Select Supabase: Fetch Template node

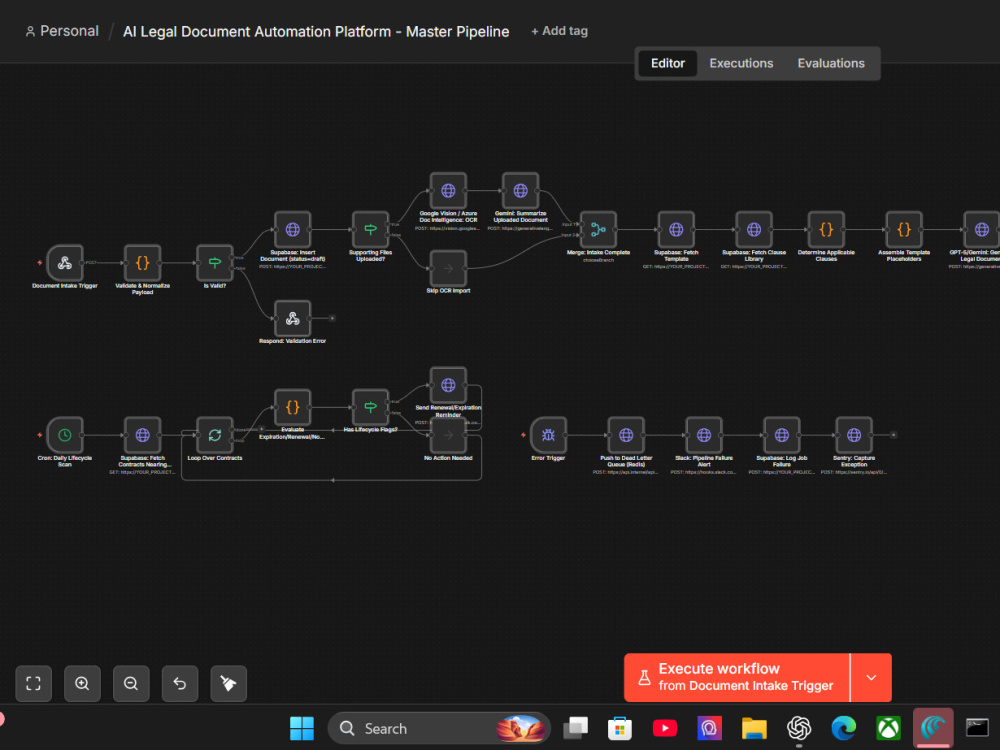[676, 230]
